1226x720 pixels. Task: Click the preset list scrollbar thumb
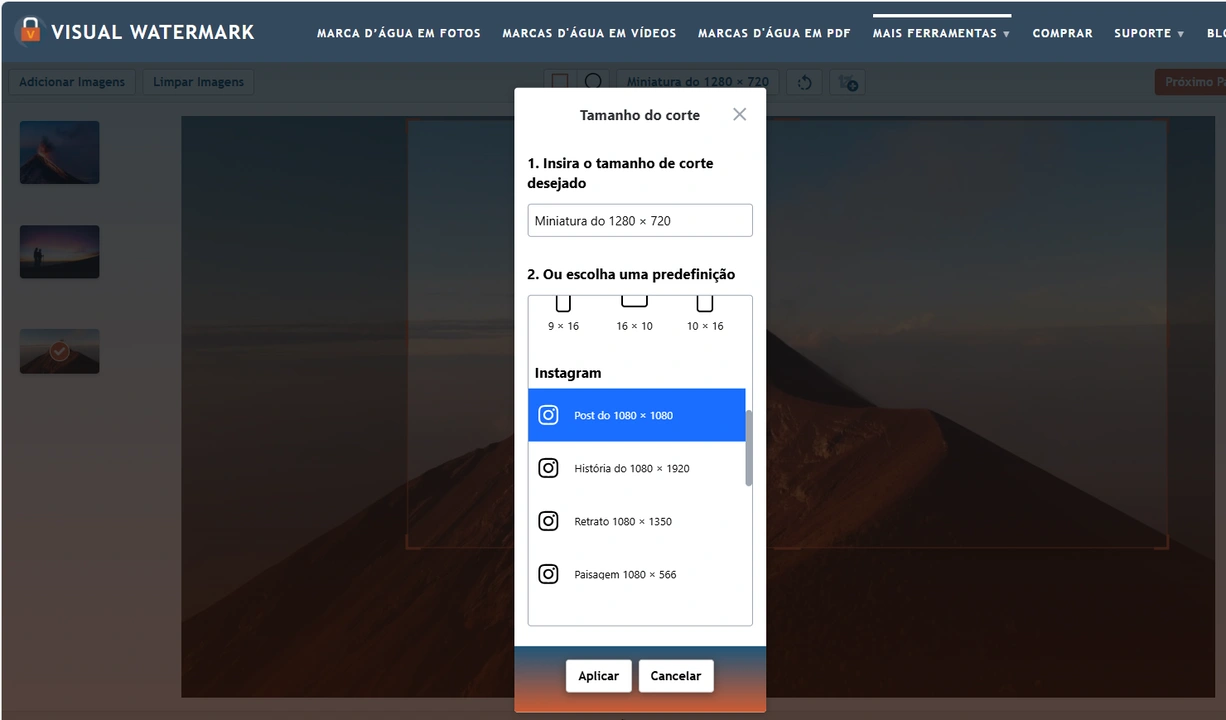(749, 448)
